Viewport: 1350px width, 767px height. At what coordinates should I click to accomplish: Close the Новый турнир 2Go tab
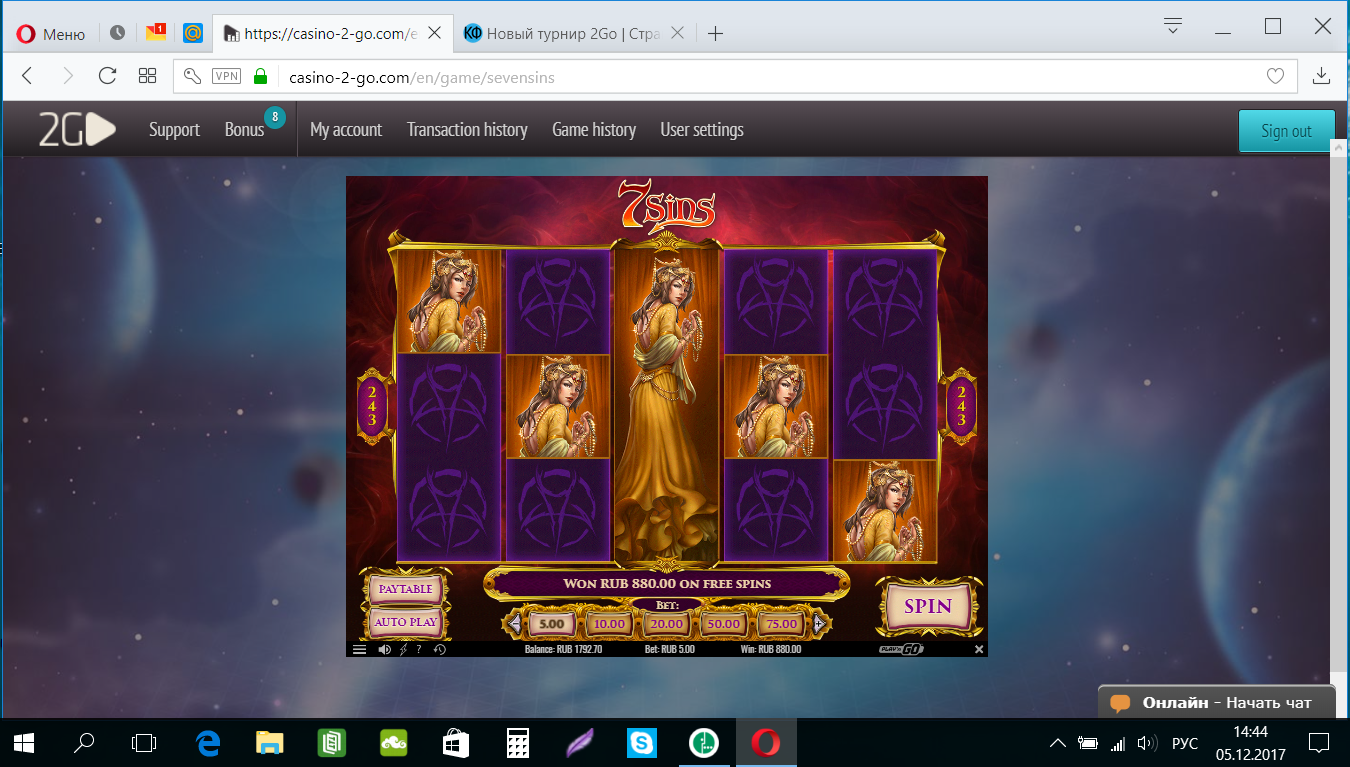(677, 33)
